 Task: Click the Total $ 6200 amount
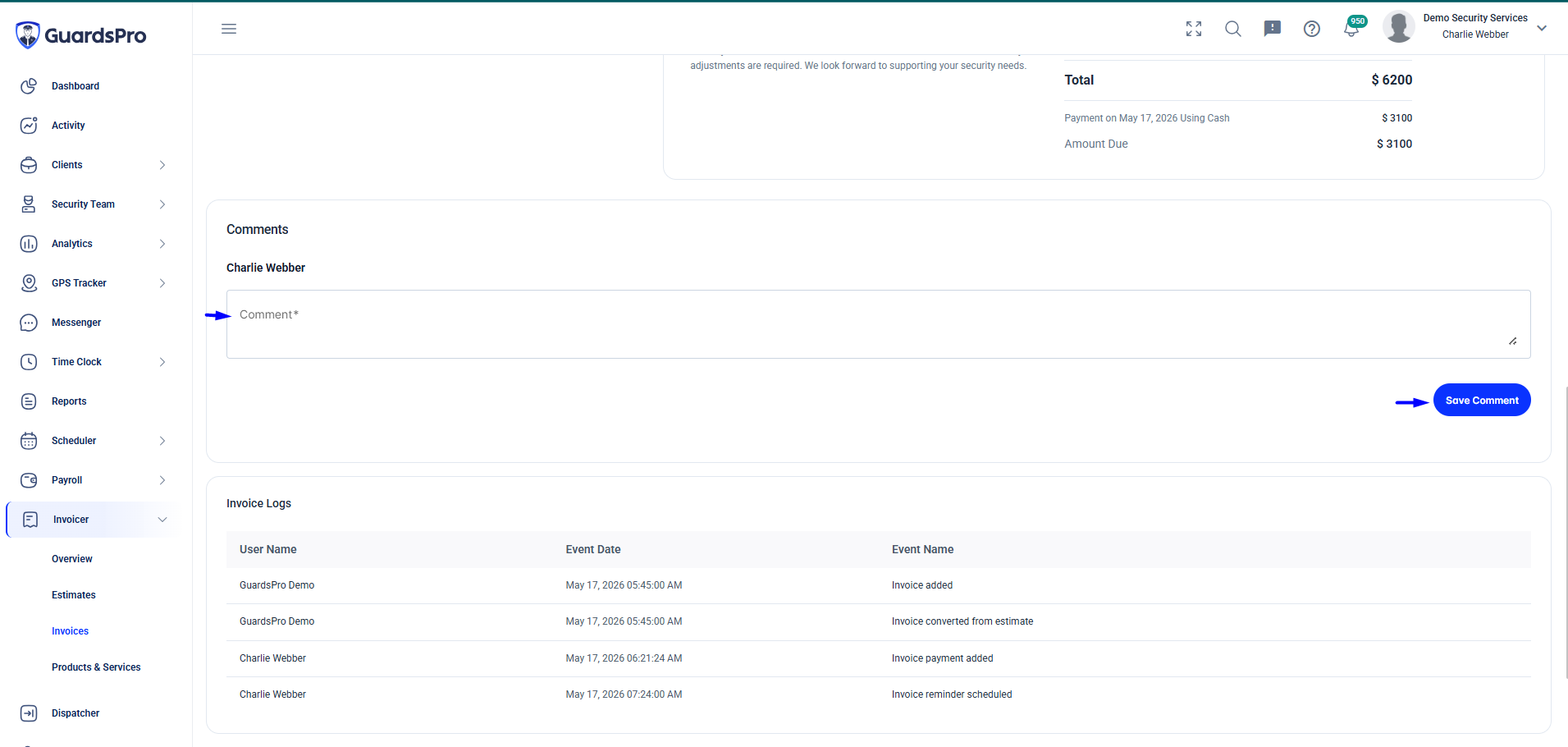pos(1392,80)
